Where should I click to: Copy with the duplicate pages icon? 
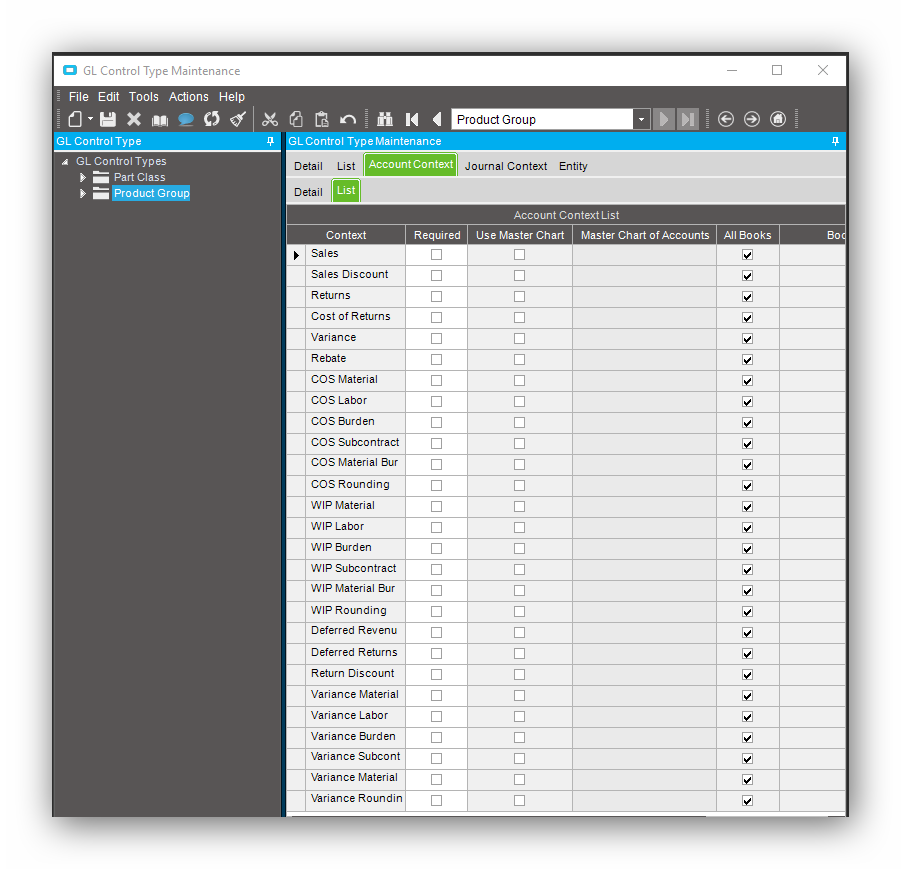click(x=296, y=119)
